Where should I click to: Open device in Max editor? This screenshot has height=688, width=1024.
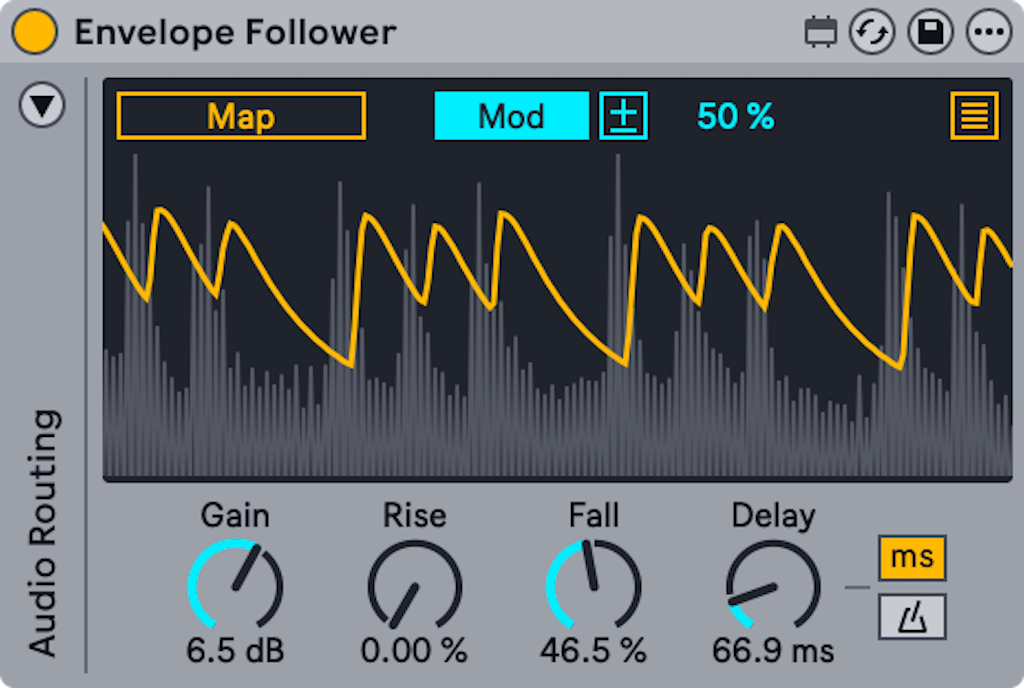click(820, 32)
